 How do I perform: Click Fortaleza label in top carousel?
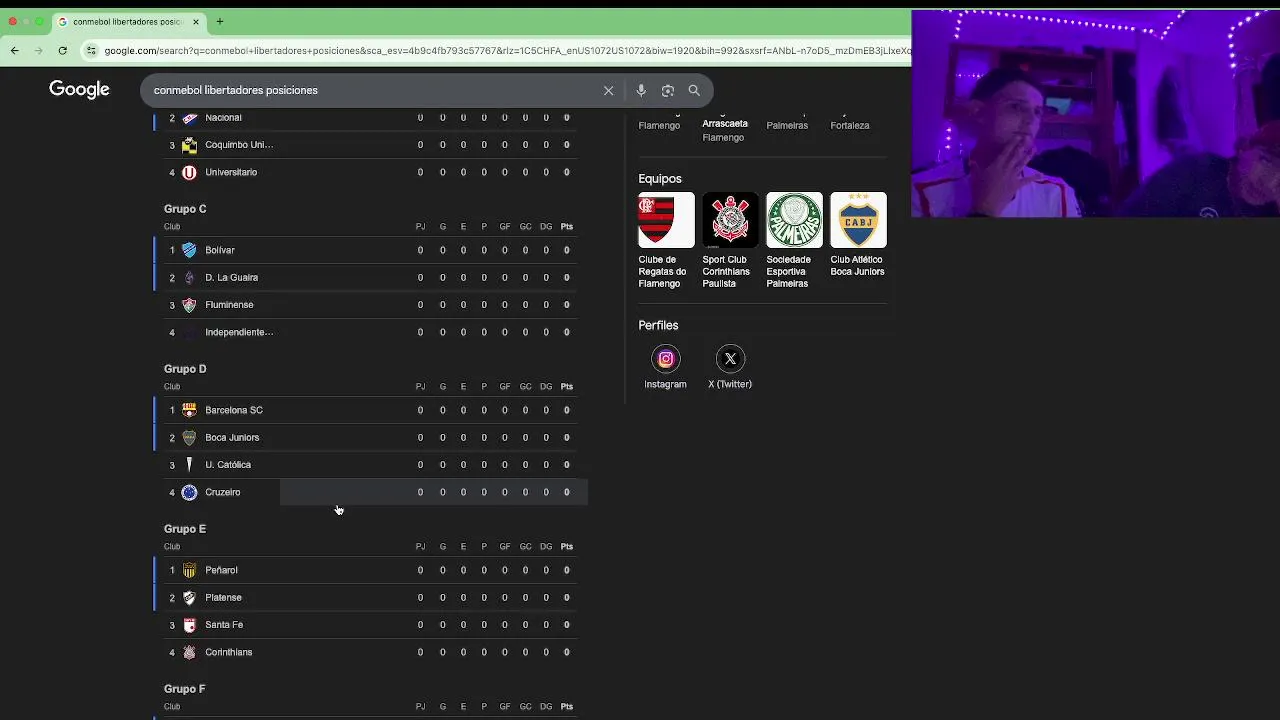850,125
